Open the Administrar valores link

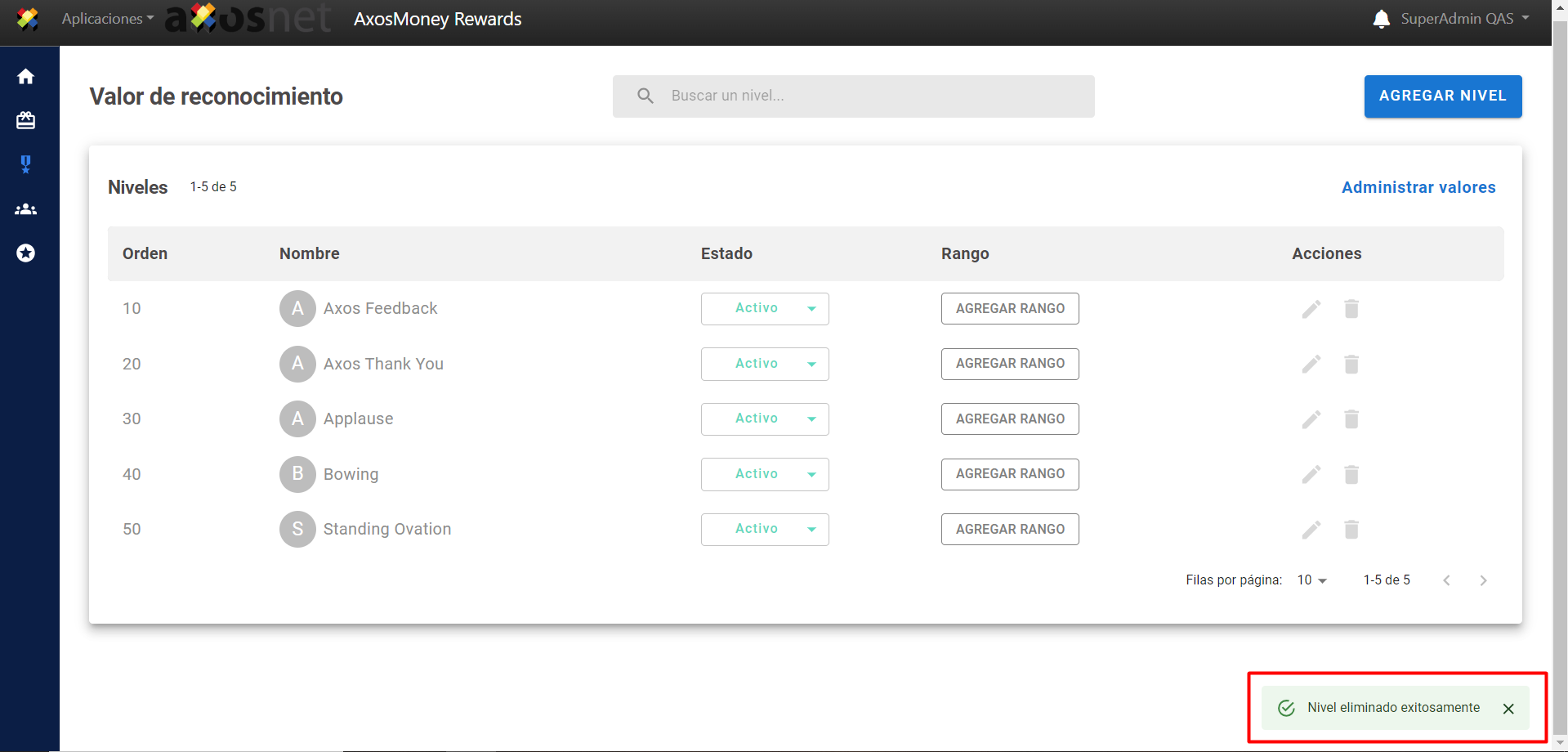click(1418, 187)
